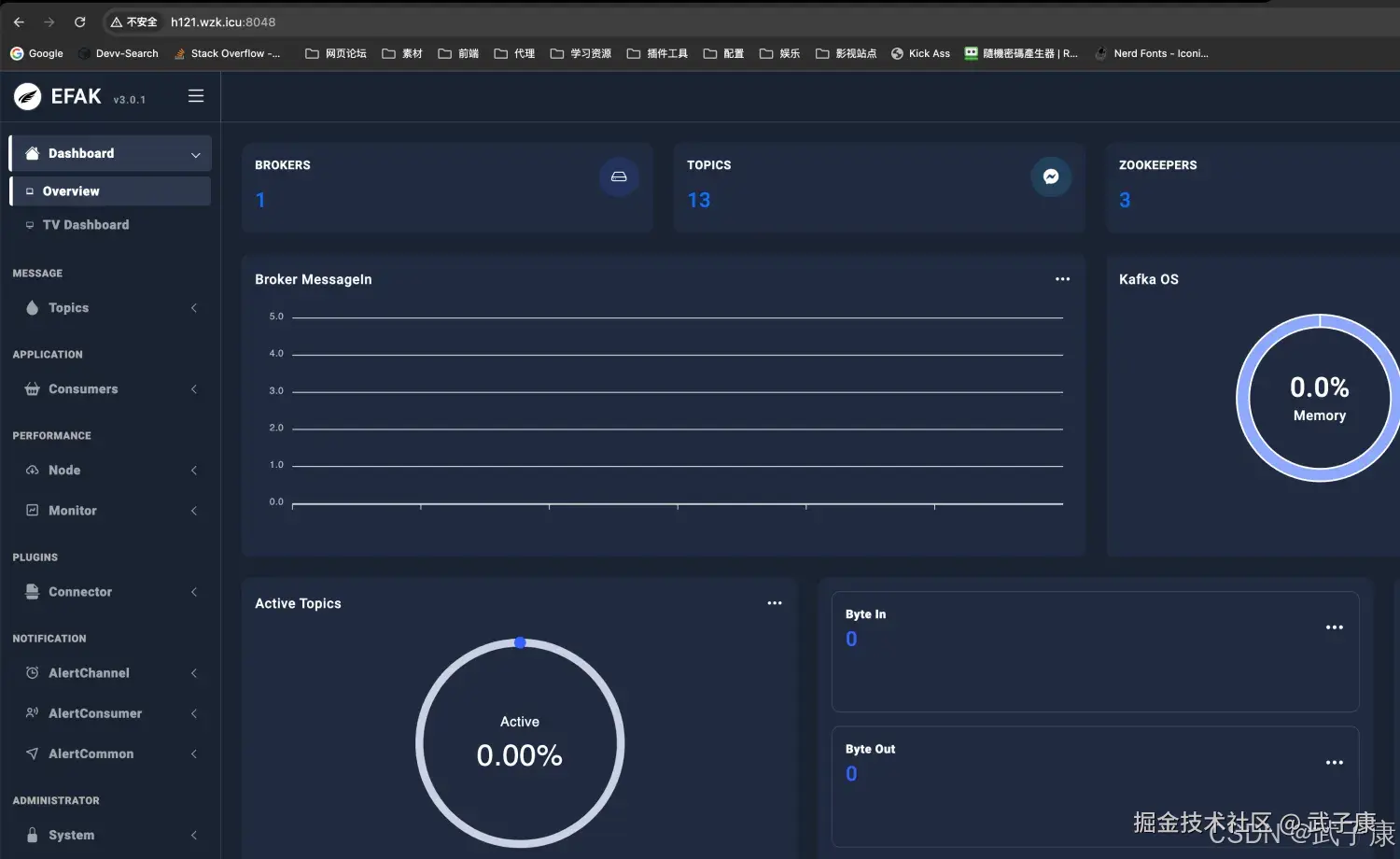Expand the Consumers menu chevron
This screenshot has width=1400, height=859.
pos(194,389)
